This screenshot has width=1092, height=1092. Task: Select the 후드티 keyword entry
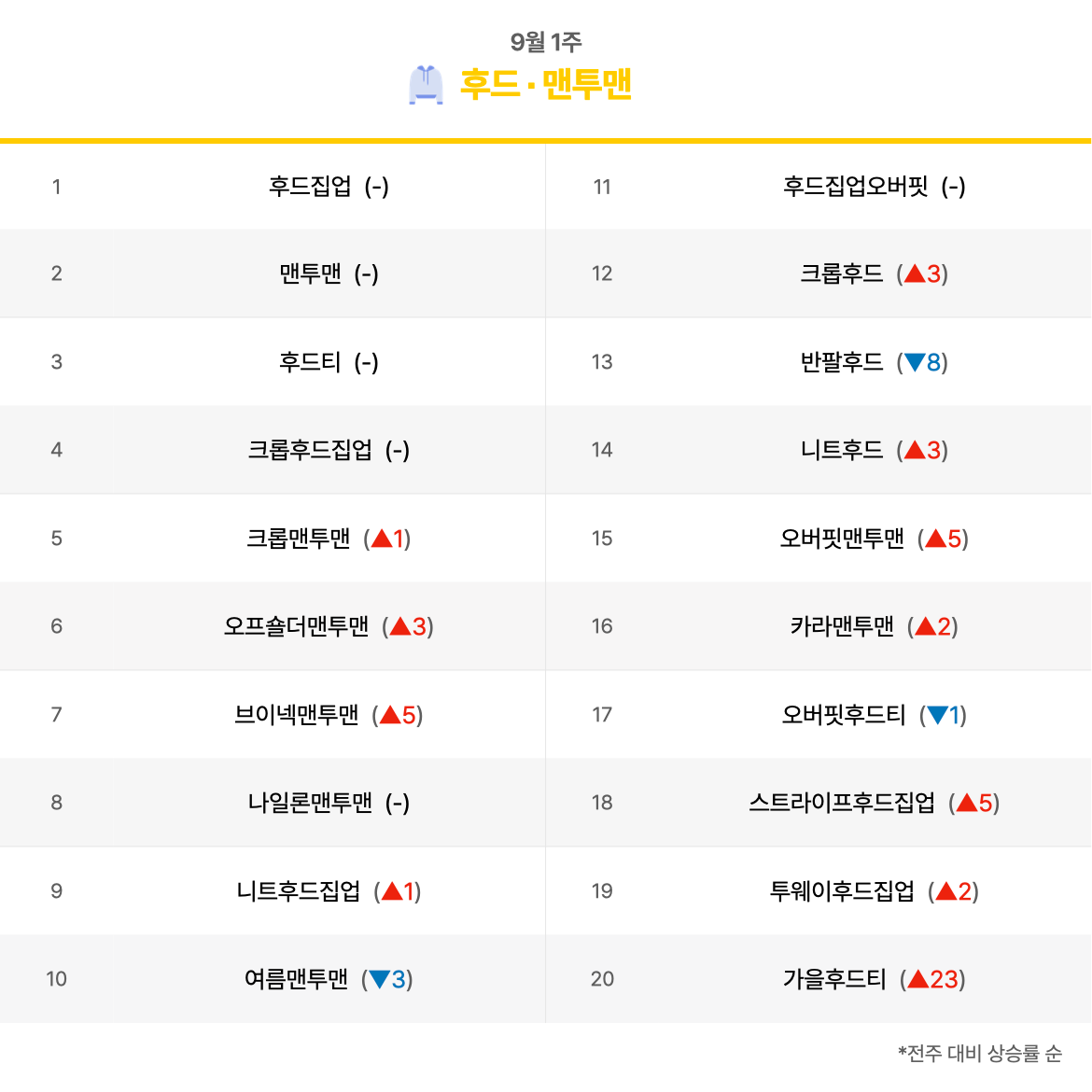[x=310, y=362]
